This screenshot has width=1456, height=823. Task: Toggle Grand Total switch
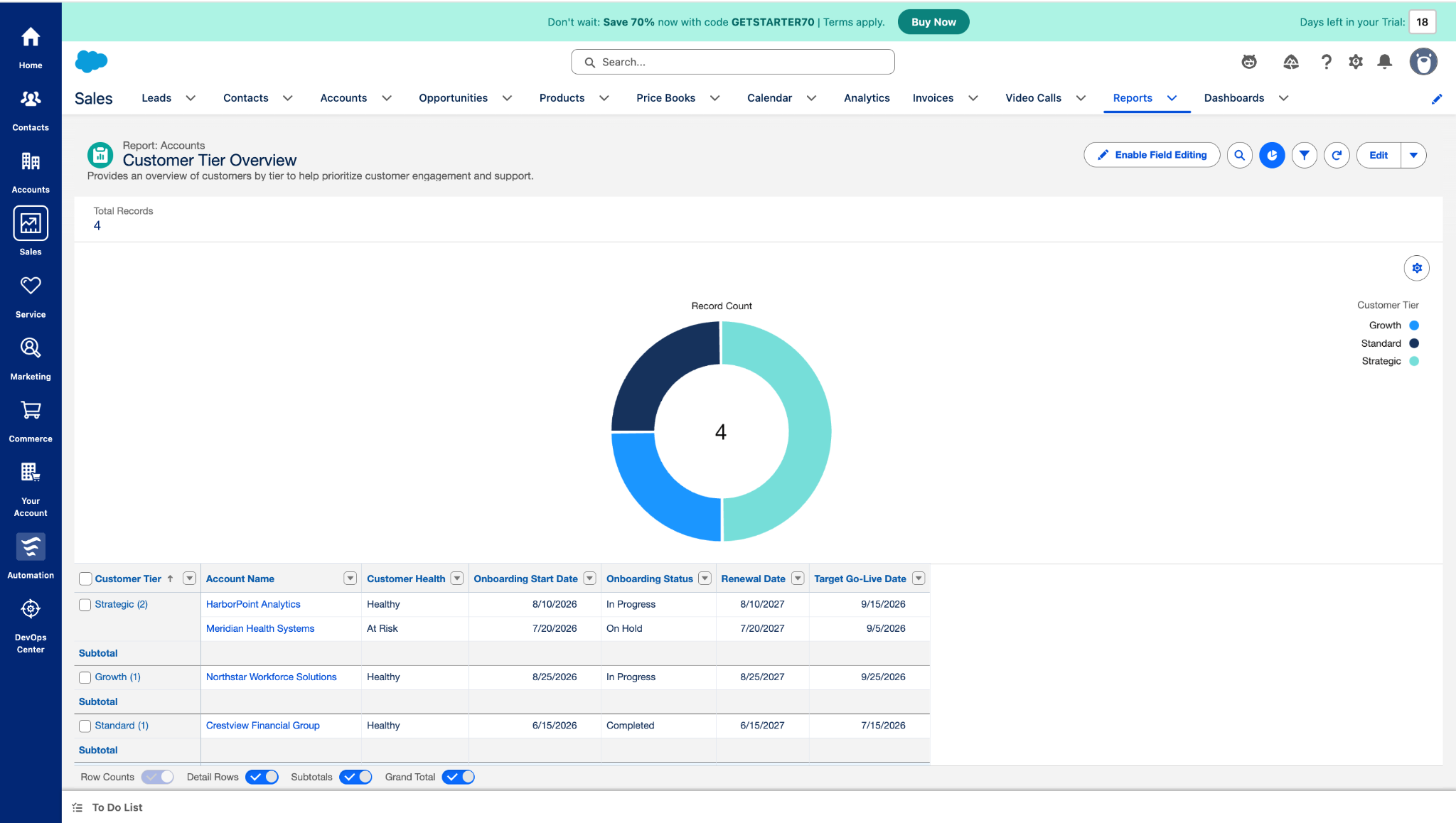click(458, 777)
